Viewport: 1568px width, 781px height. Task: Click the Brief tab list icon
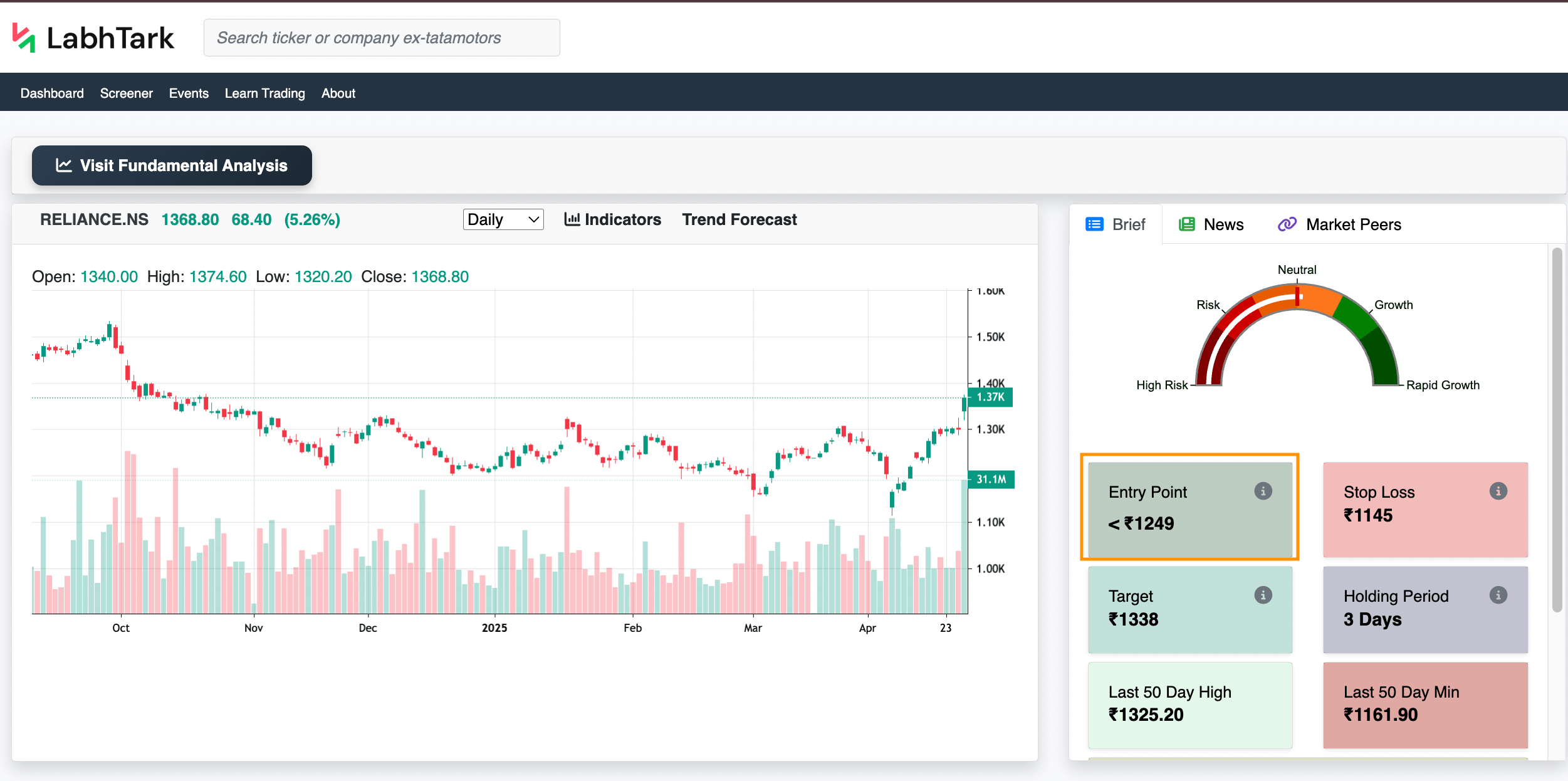point(1094,224)
